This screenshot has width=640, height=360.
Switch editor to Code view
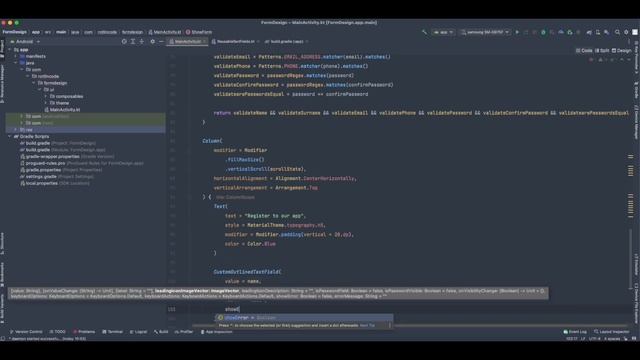(x=584, y=51)
